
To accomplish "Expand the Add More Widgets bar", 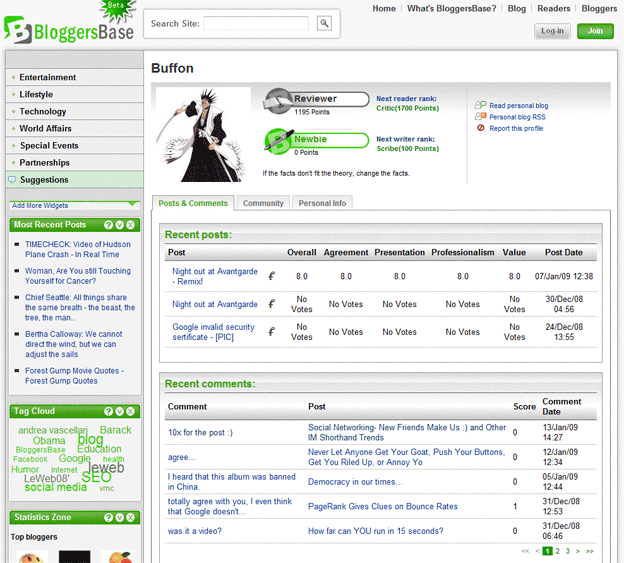I will [74, 205].
